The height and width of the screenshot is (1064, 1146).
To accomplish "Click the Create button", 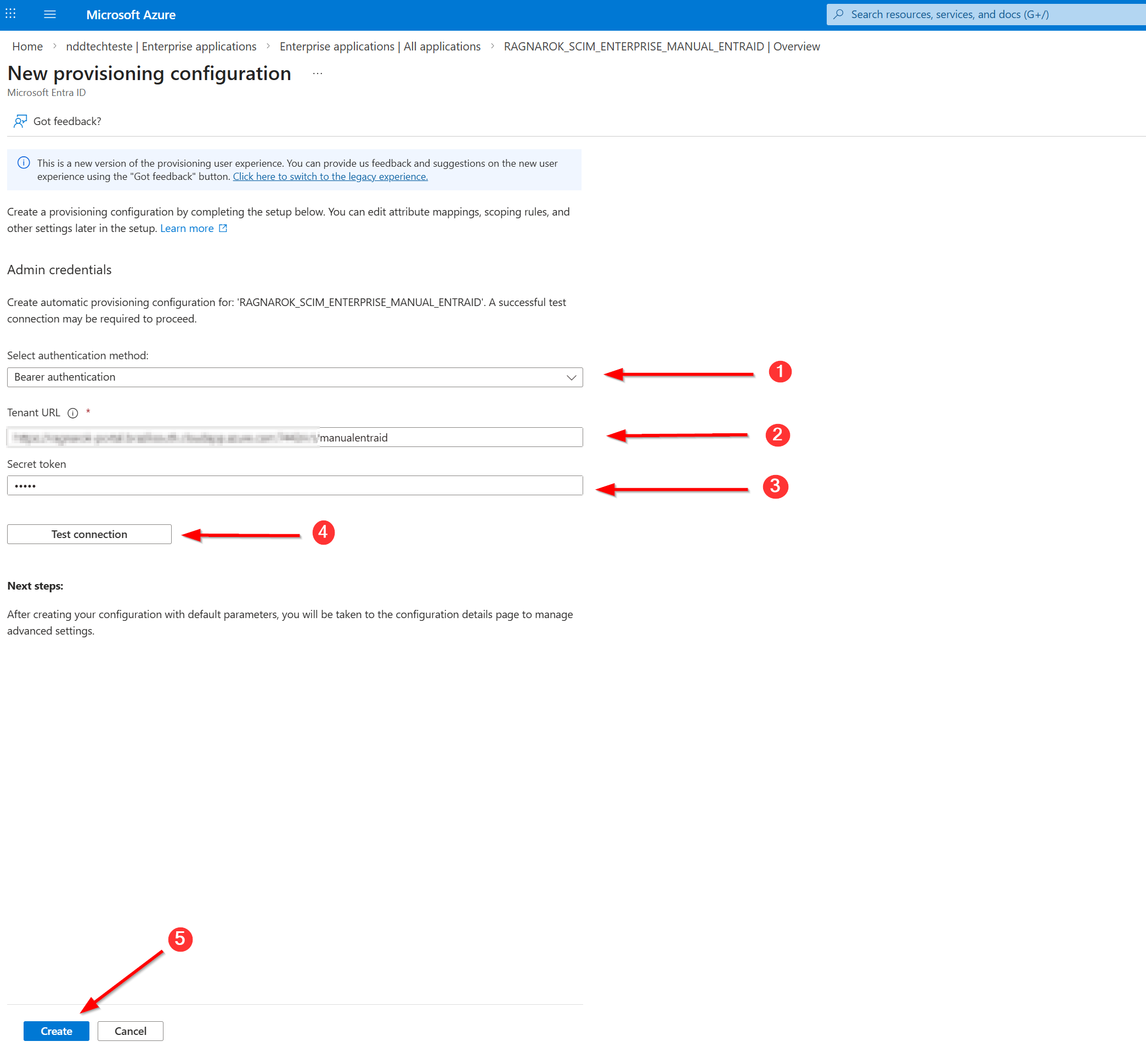I will point(56,1031).
